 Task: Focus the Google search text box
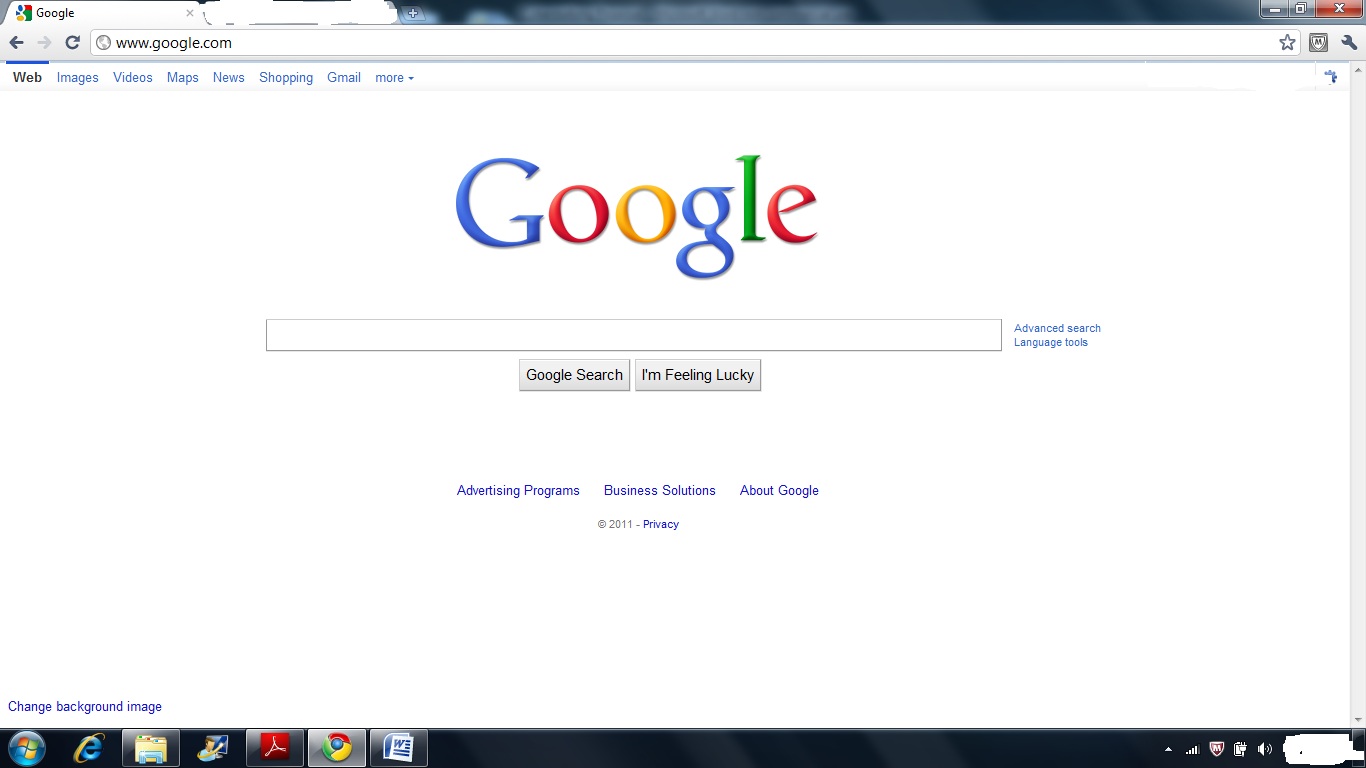633,335
